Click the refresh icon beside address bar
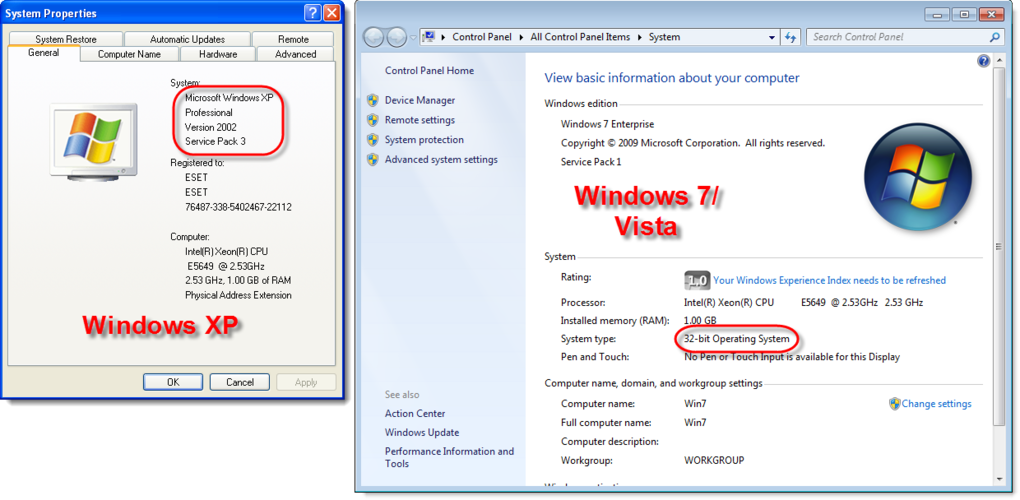Screen dimensions: 1020x500 click(790, 37)
